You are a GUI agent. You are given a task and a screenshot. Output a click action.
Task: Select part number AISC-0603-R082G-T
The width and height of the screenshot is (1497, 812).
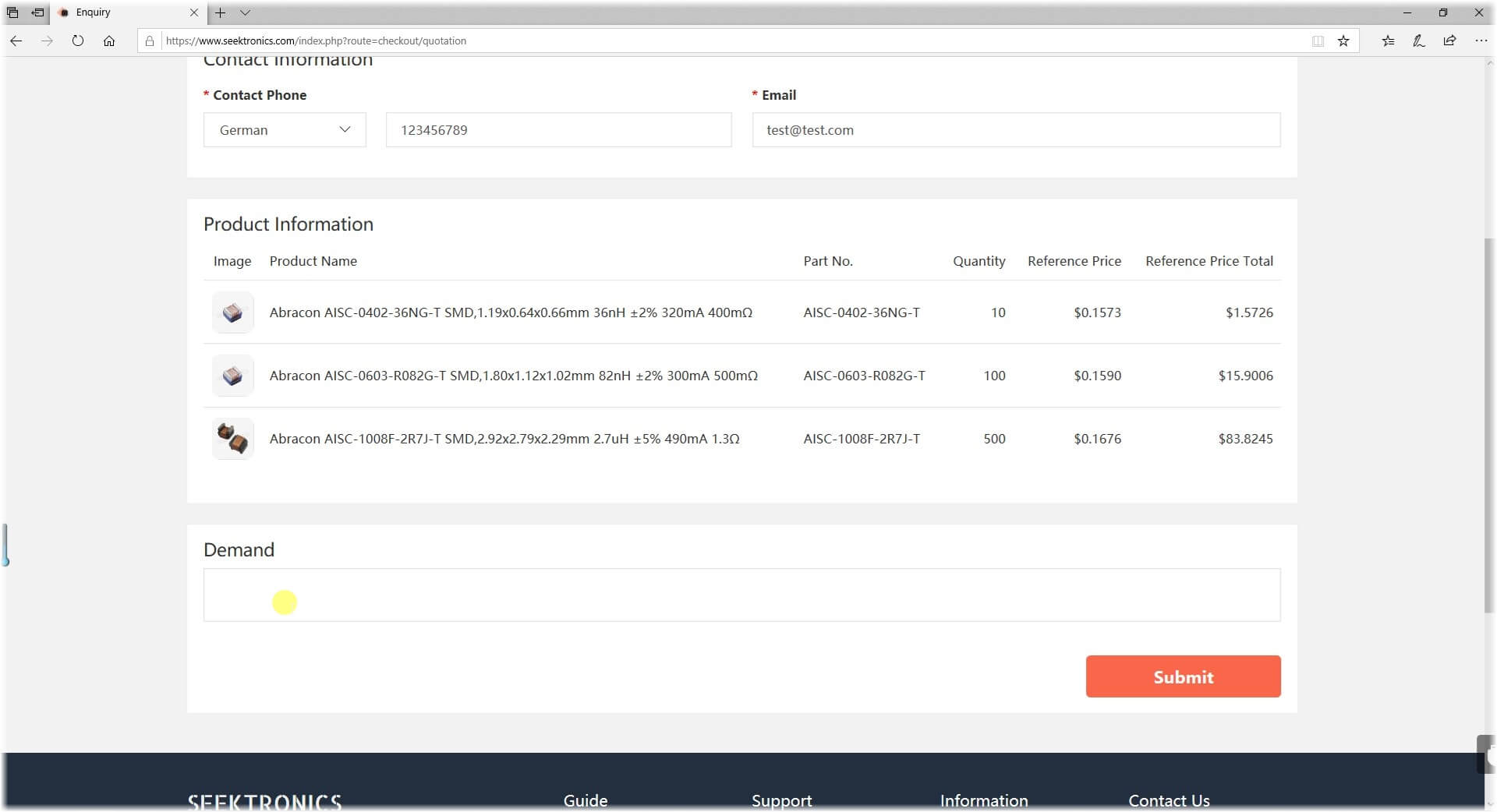coord(865,376)
